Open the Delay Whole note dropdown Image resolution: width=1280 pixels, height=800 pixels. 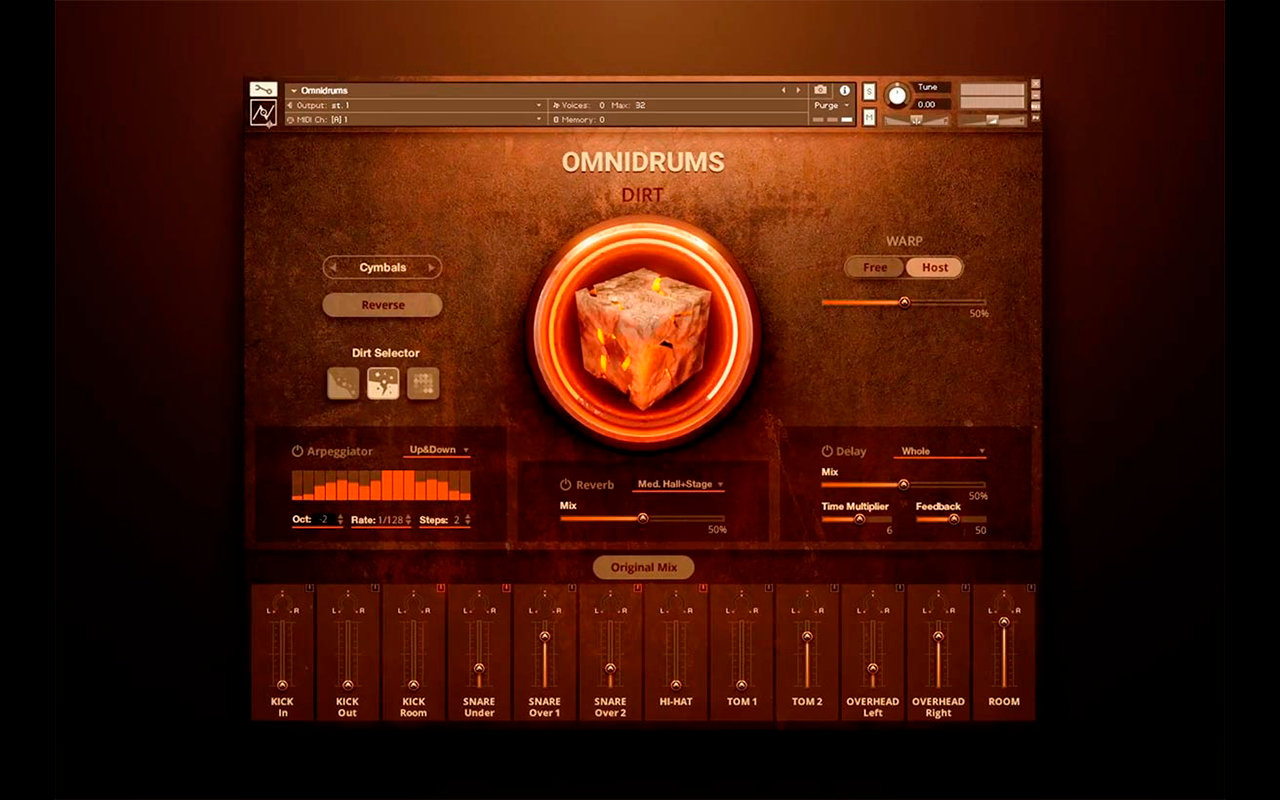(x=941, y=451)
